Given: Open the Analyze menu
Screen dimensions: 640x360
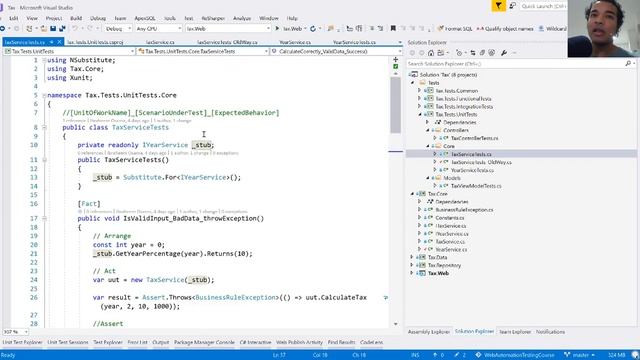Looking at the screenshot, I should pyautogui.click(x=242, y=18).
